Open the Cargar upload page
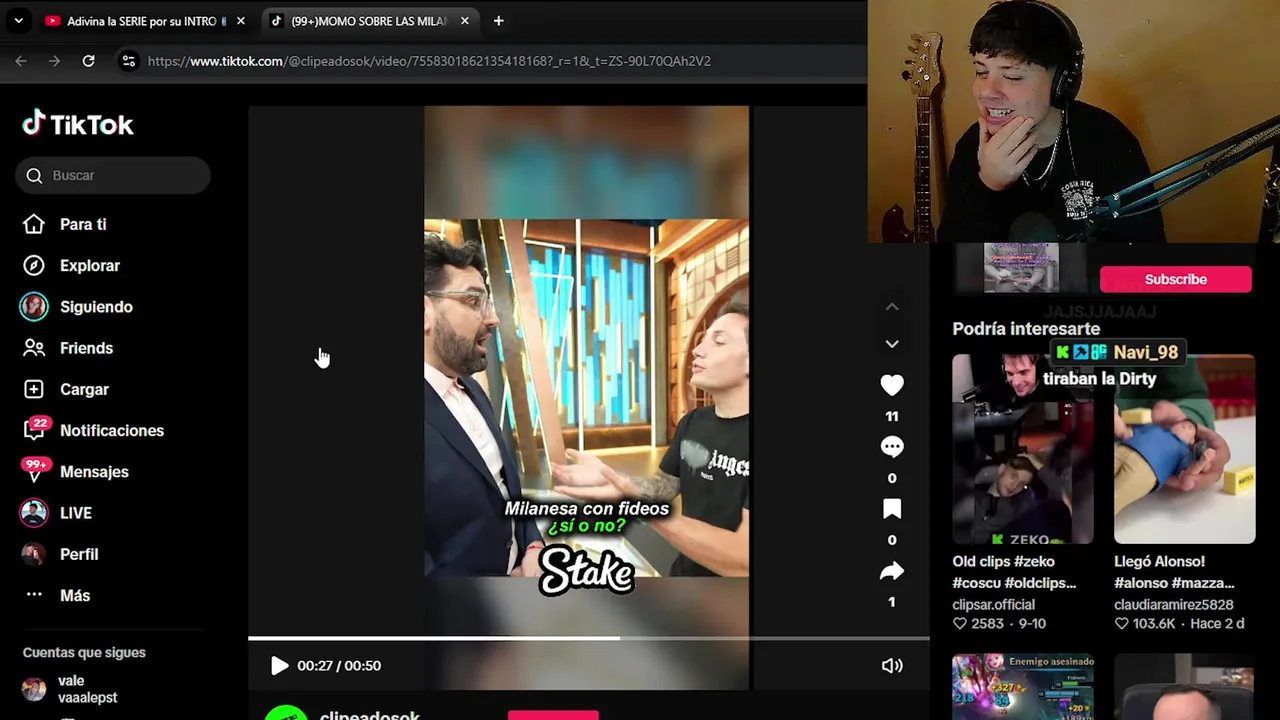This screenshot has width=1280, height=720. pyautogui.click(x=84, y=389)
